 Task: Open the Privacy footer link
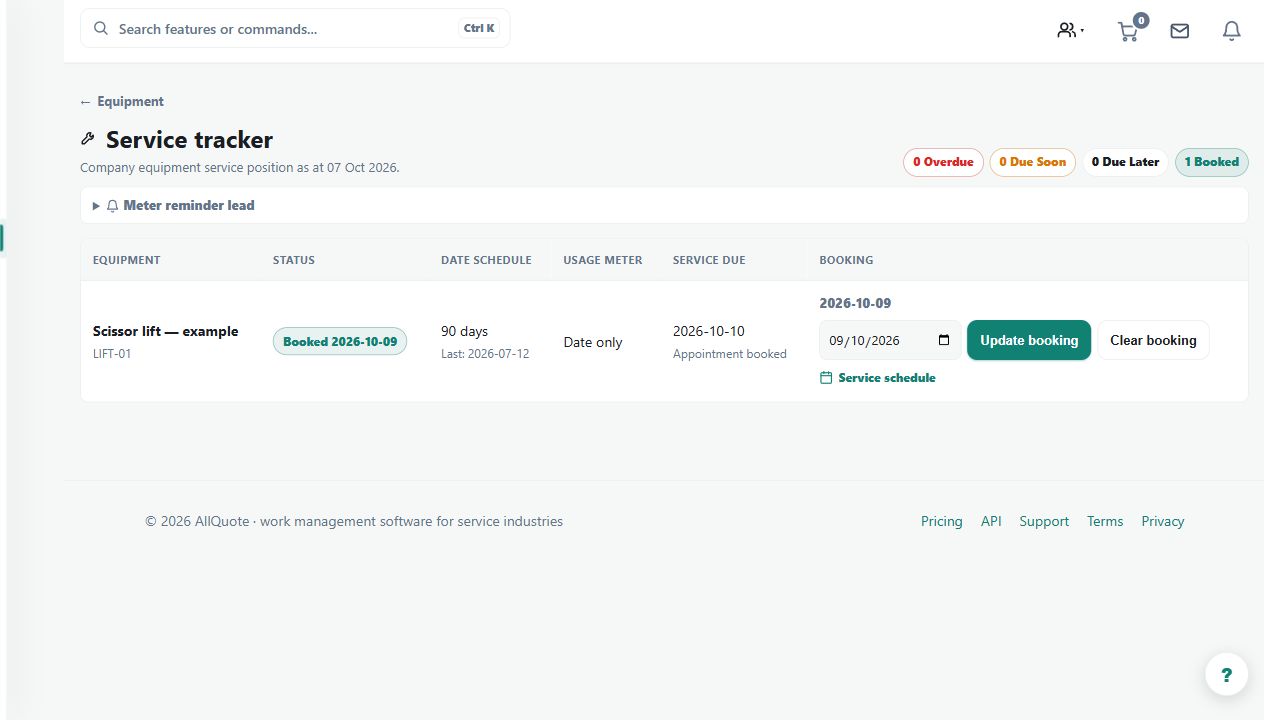[x=1163, y=521]
